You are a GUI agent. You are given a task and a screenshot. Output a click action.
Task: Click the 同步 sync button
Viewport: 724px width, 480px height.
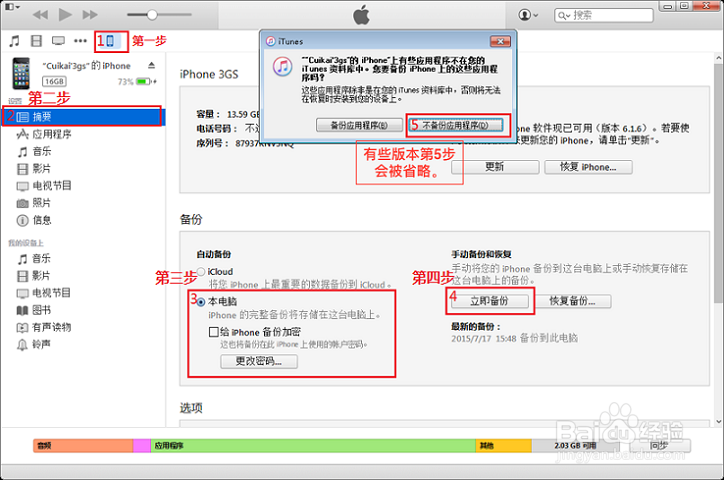659,446
